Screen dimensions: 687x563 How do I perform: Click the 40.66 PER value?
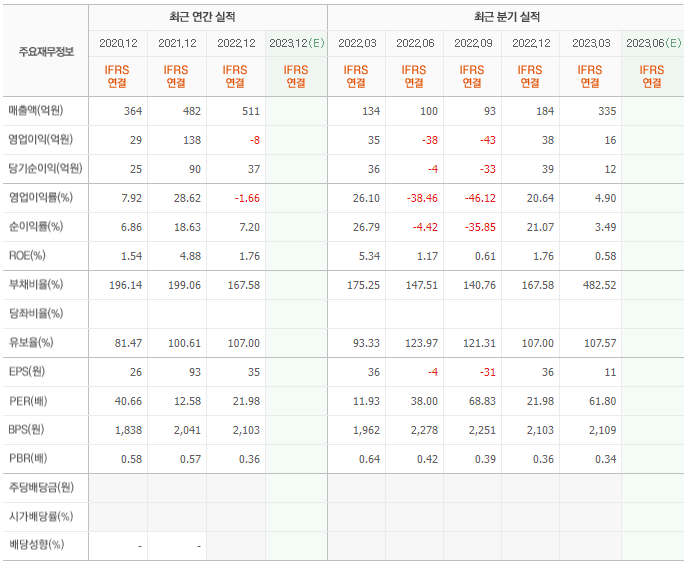point(128,401)
